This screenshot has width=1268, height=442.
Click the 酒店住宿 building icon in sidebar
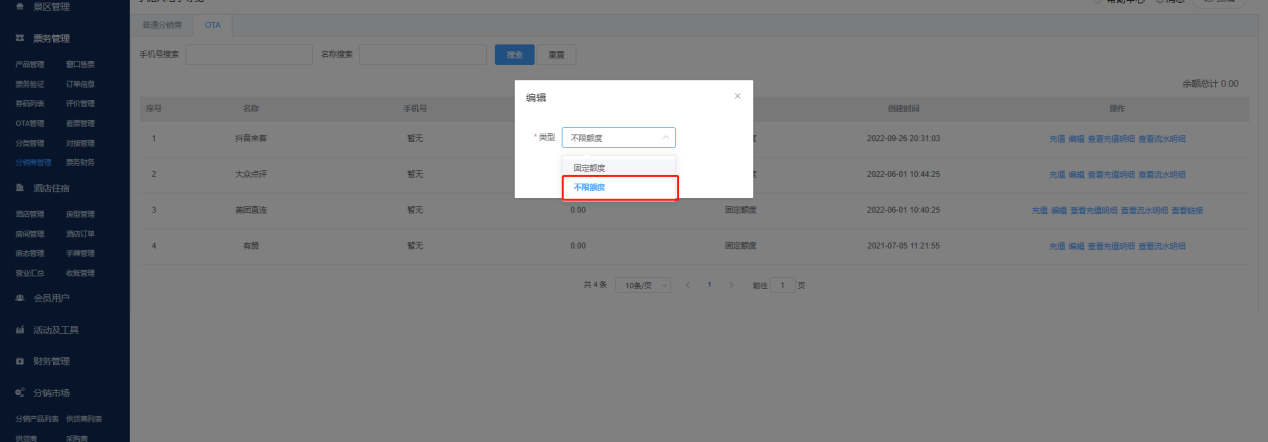[x=20, y=188]
